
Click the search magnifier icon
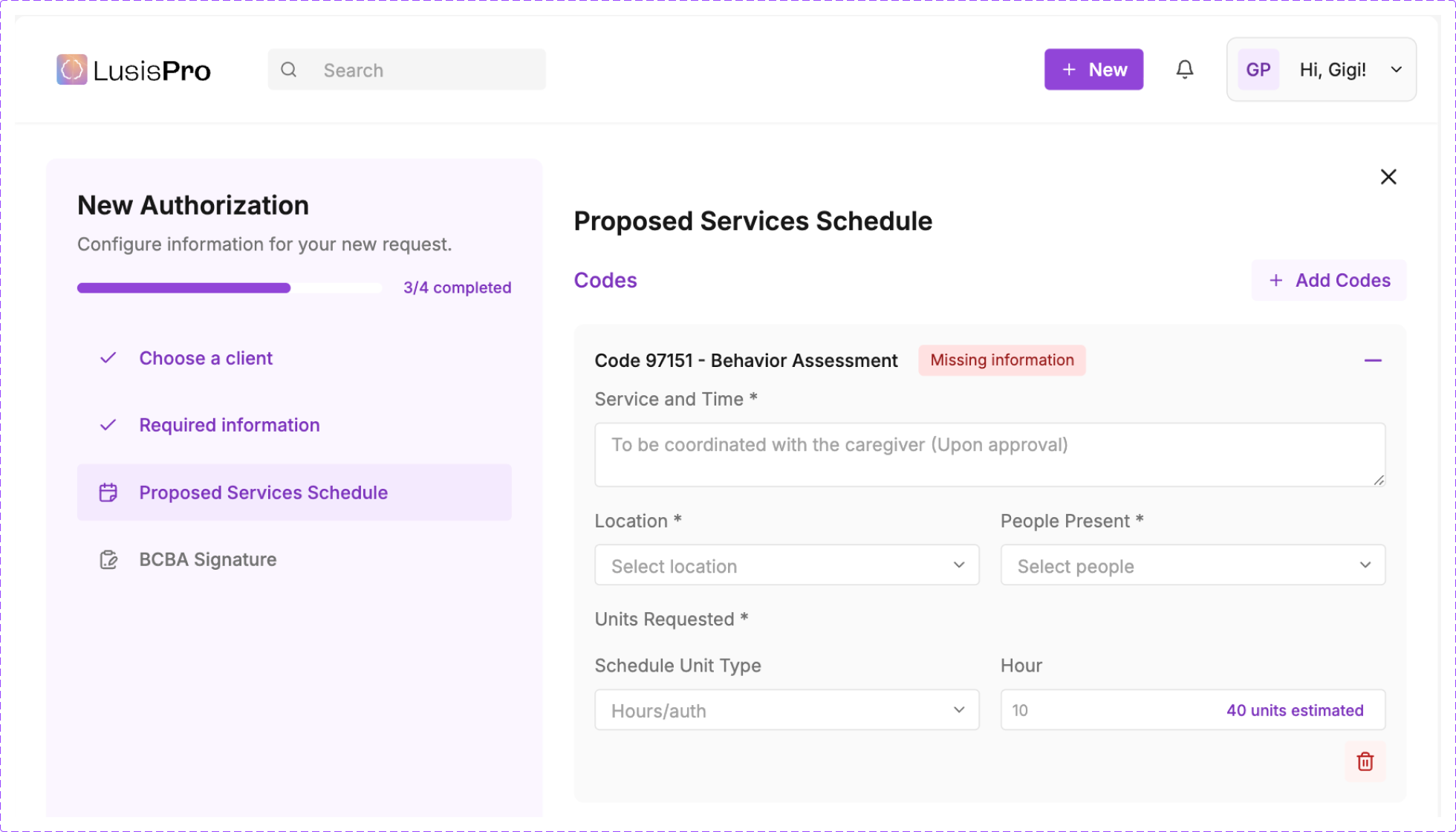[x=289, y=70]
